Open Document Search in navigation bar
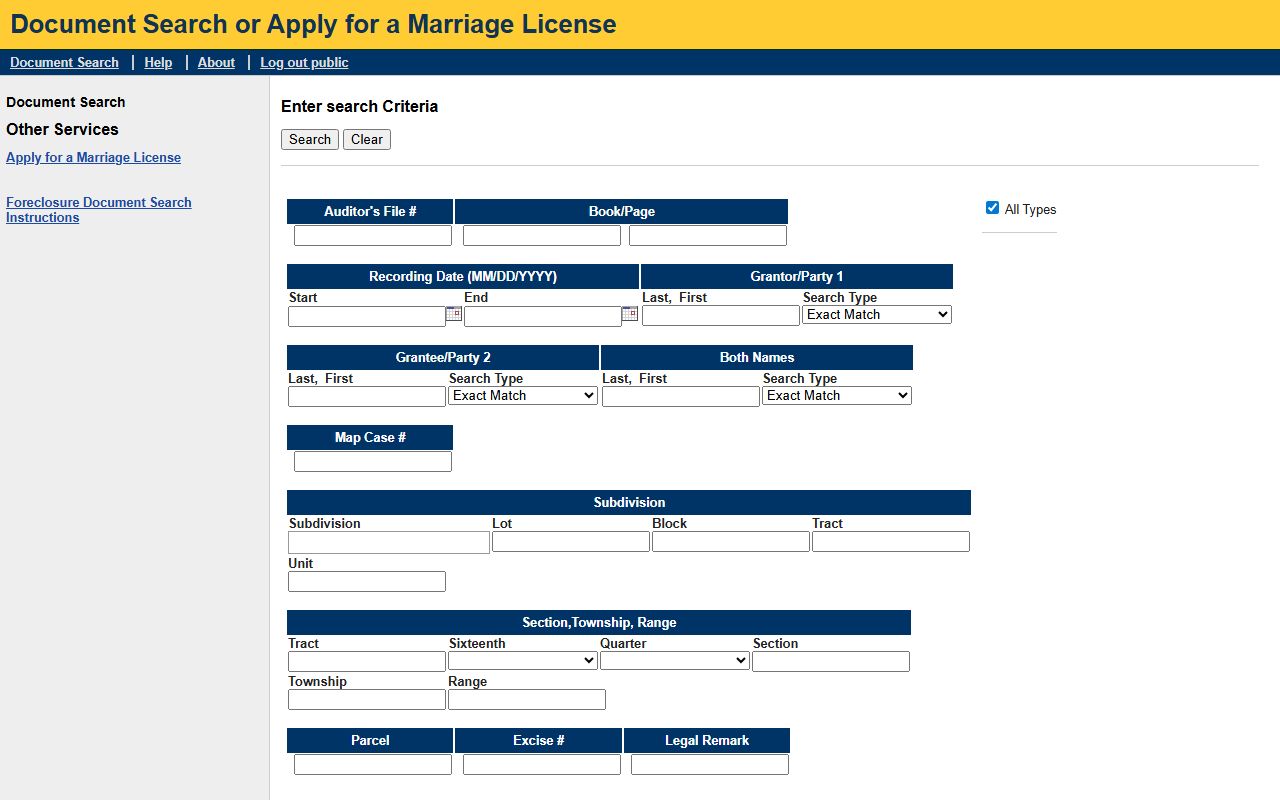This screenshot has width=1280, height=800. pyautogui.click(x=64, y=62)
